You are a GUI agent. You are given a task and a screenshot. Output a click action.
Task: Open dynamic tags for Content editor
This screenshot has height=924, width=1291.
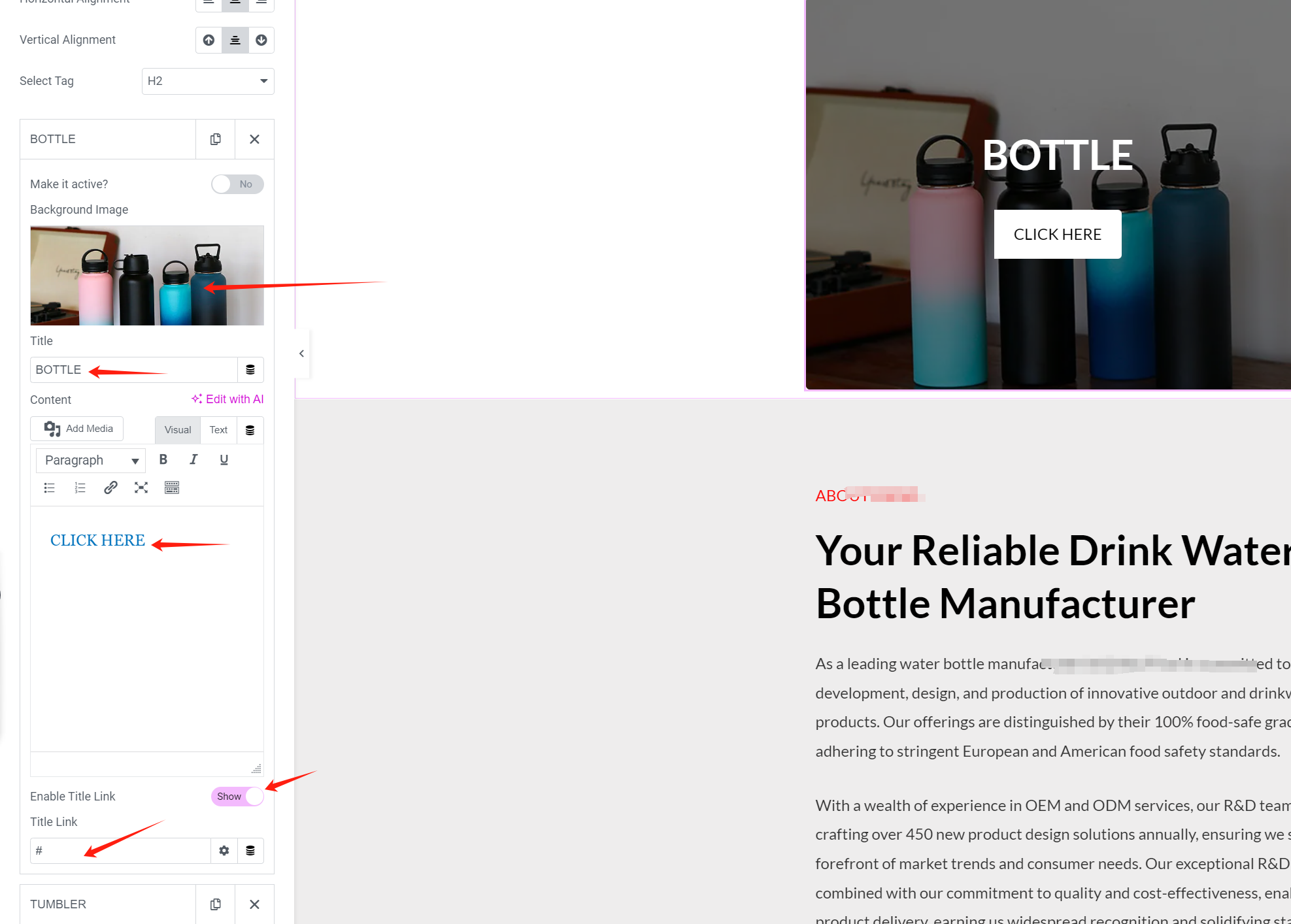pyautogui.click(x=250, y=430)
